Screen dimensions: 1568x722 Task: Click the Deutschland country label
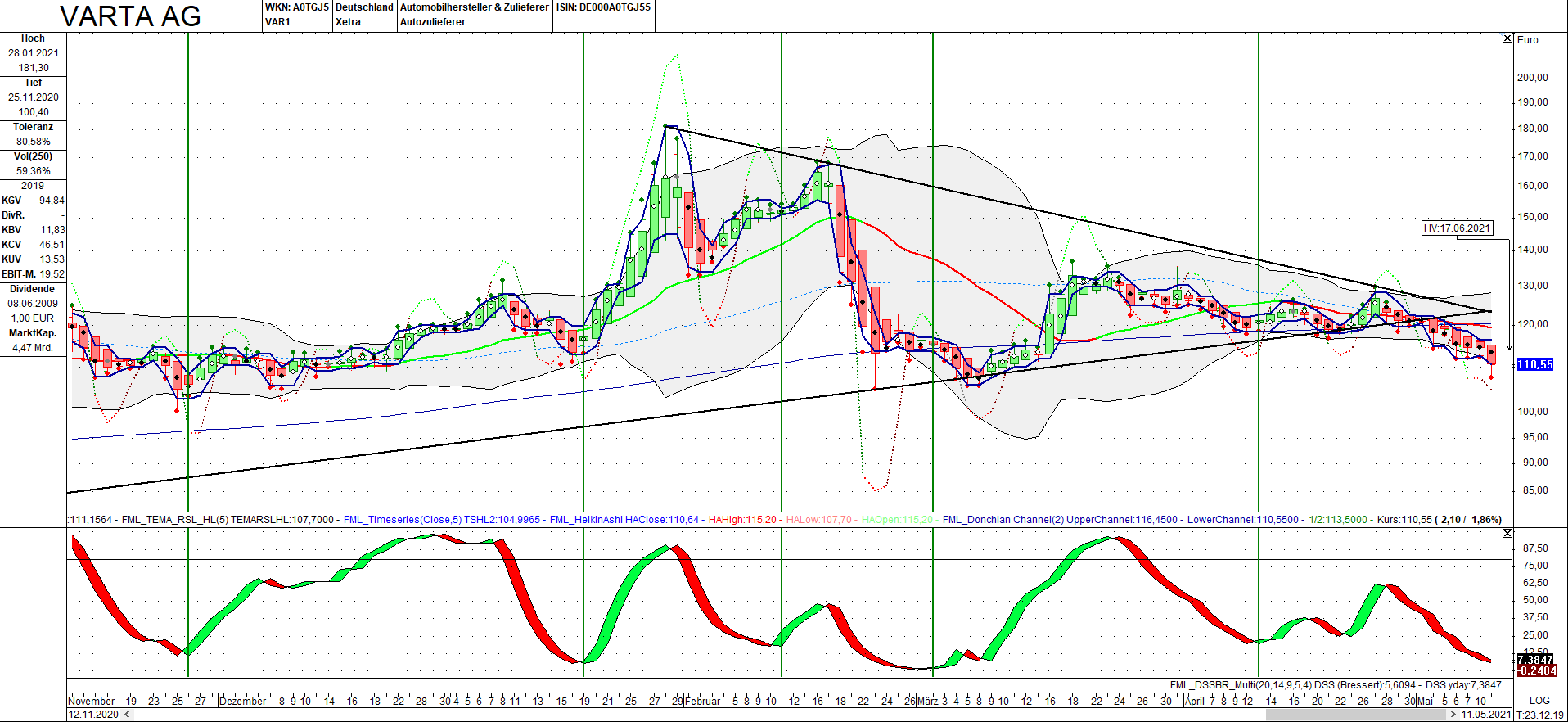(x=364, y=7)
